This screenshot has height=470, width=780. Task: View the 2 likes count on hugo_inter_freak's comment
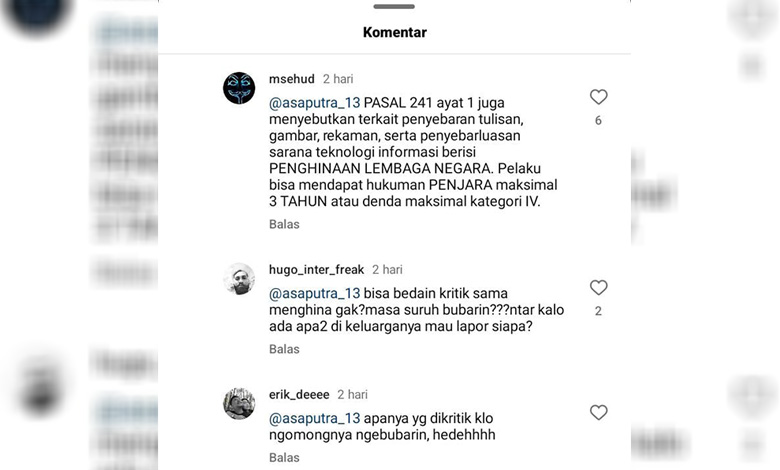(598, 311)
